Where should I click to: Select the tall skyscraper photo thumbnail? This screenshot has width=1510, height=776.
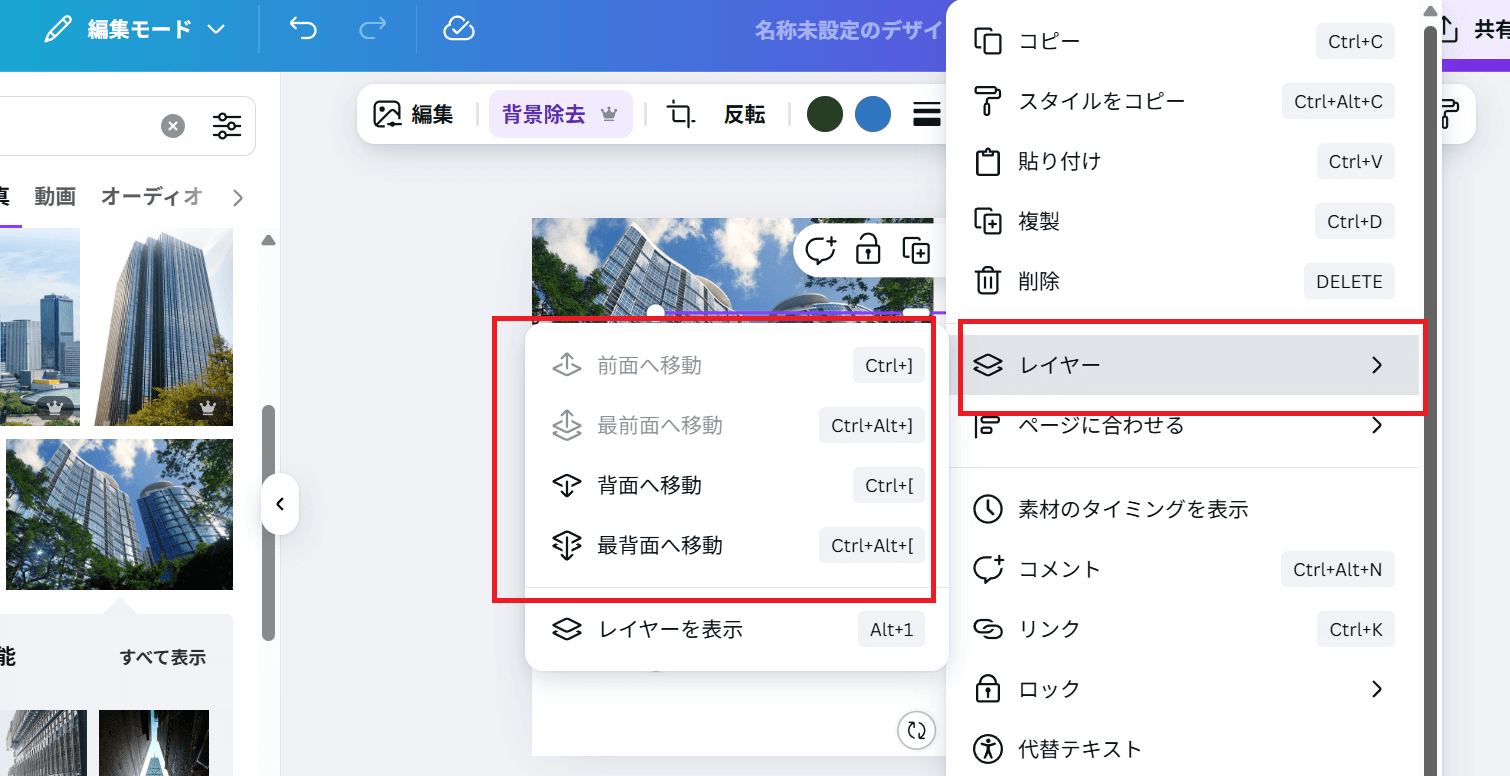pyautogui.click(x=164, y=327)
